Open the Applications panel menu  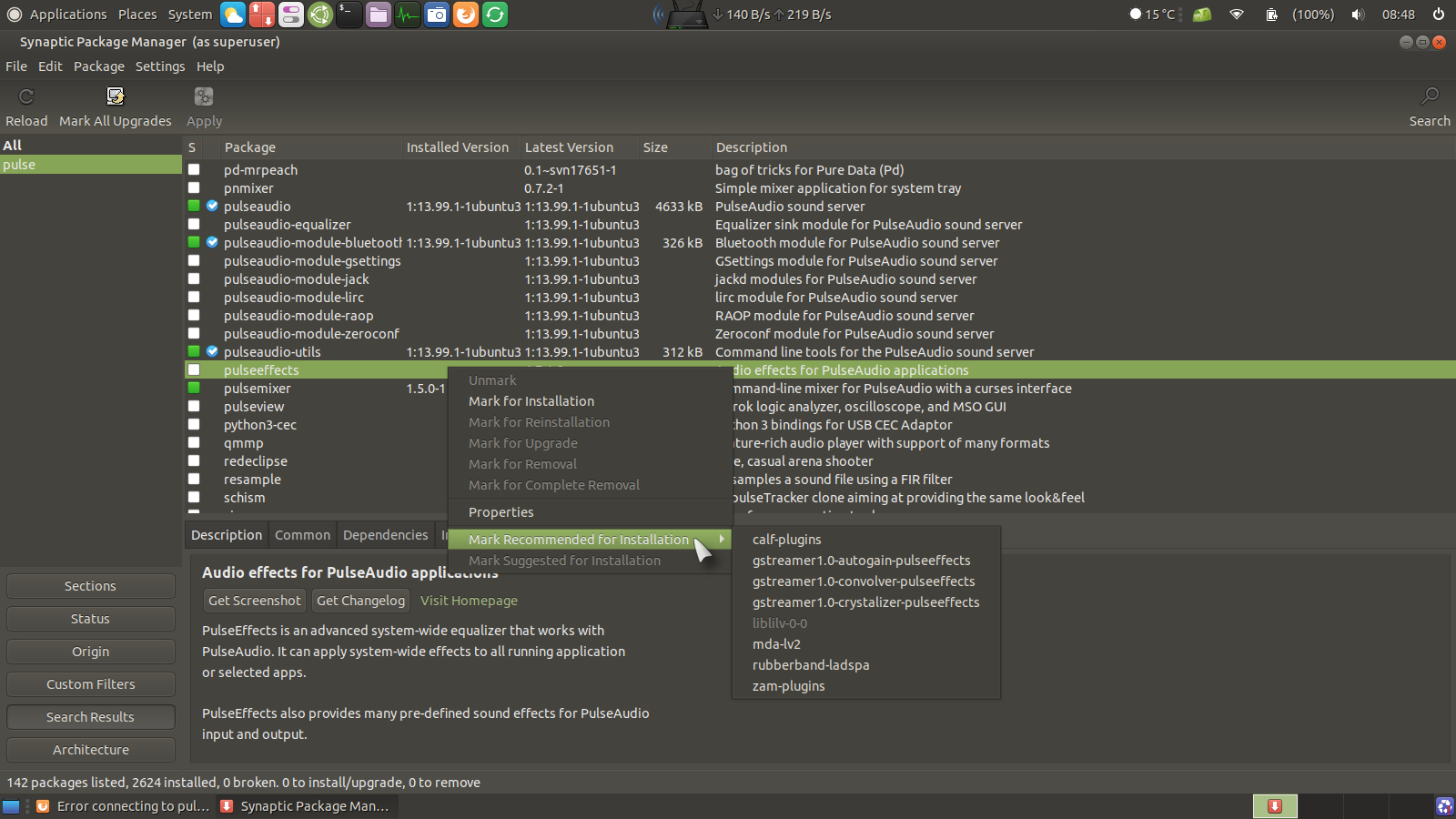[x=68, y=15]
